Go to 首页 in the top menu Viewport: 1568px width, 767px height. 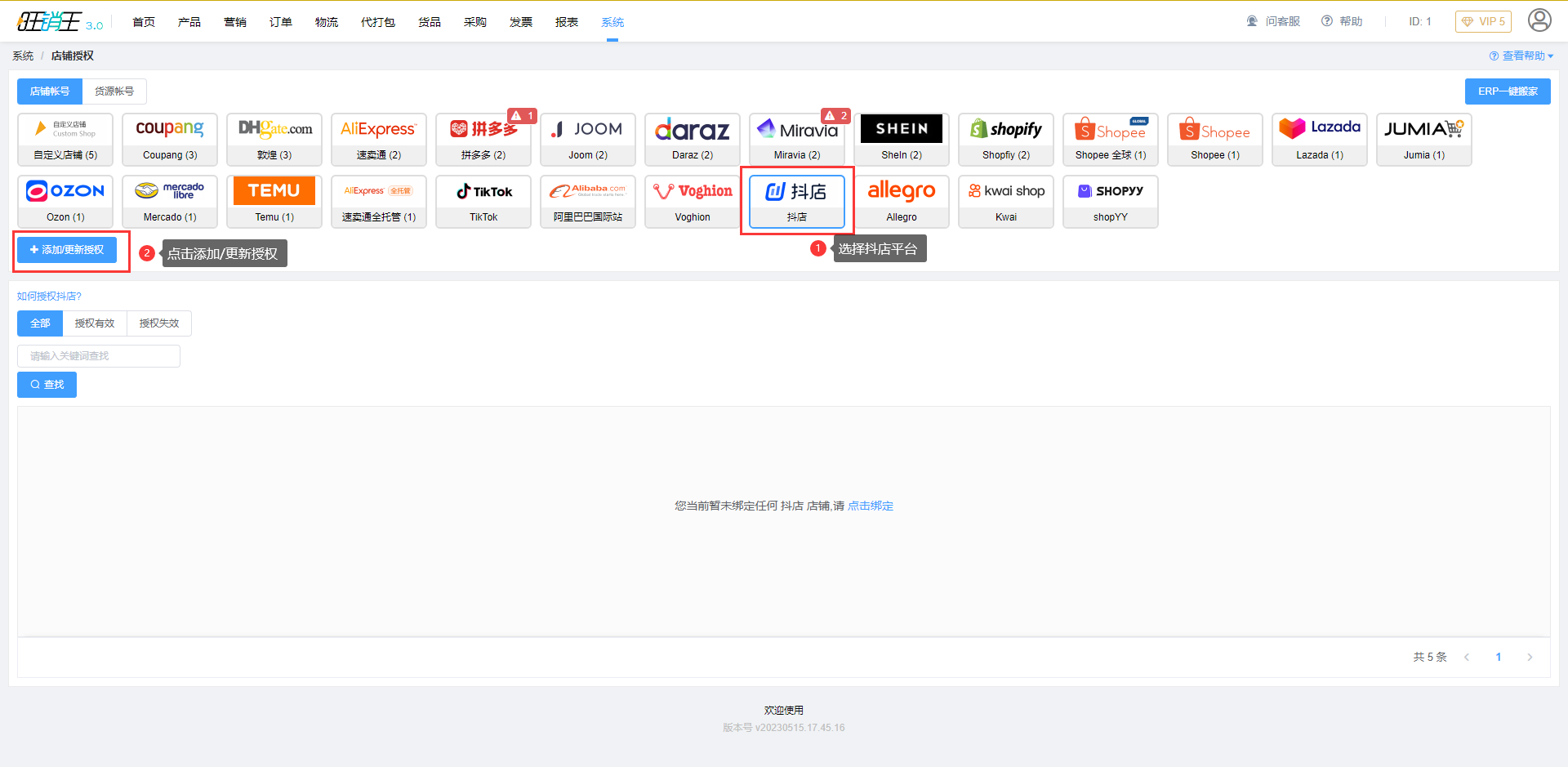(144, 22)
